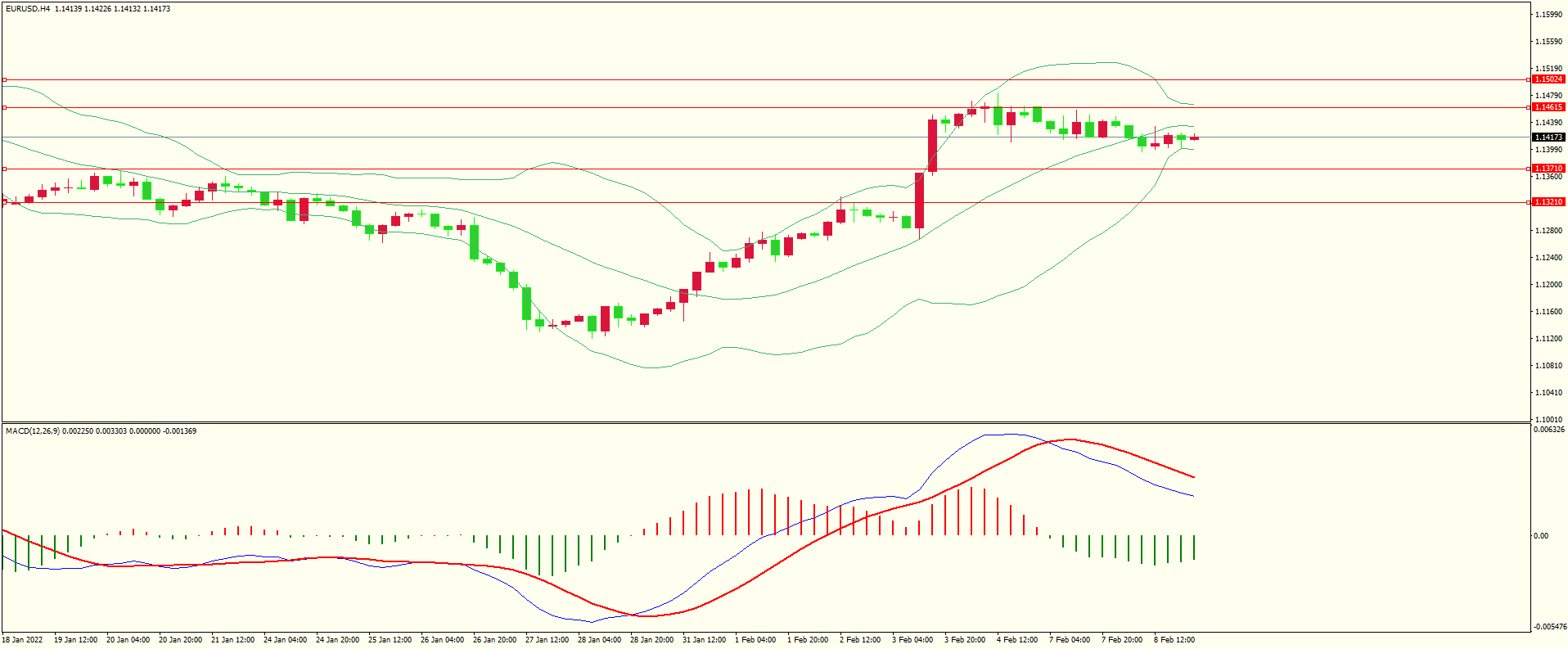Image resolution: width=1568 pixels, height=649 pixels.
Task: Select the left handle of the 1.14615 line
Action: point(4,107)
